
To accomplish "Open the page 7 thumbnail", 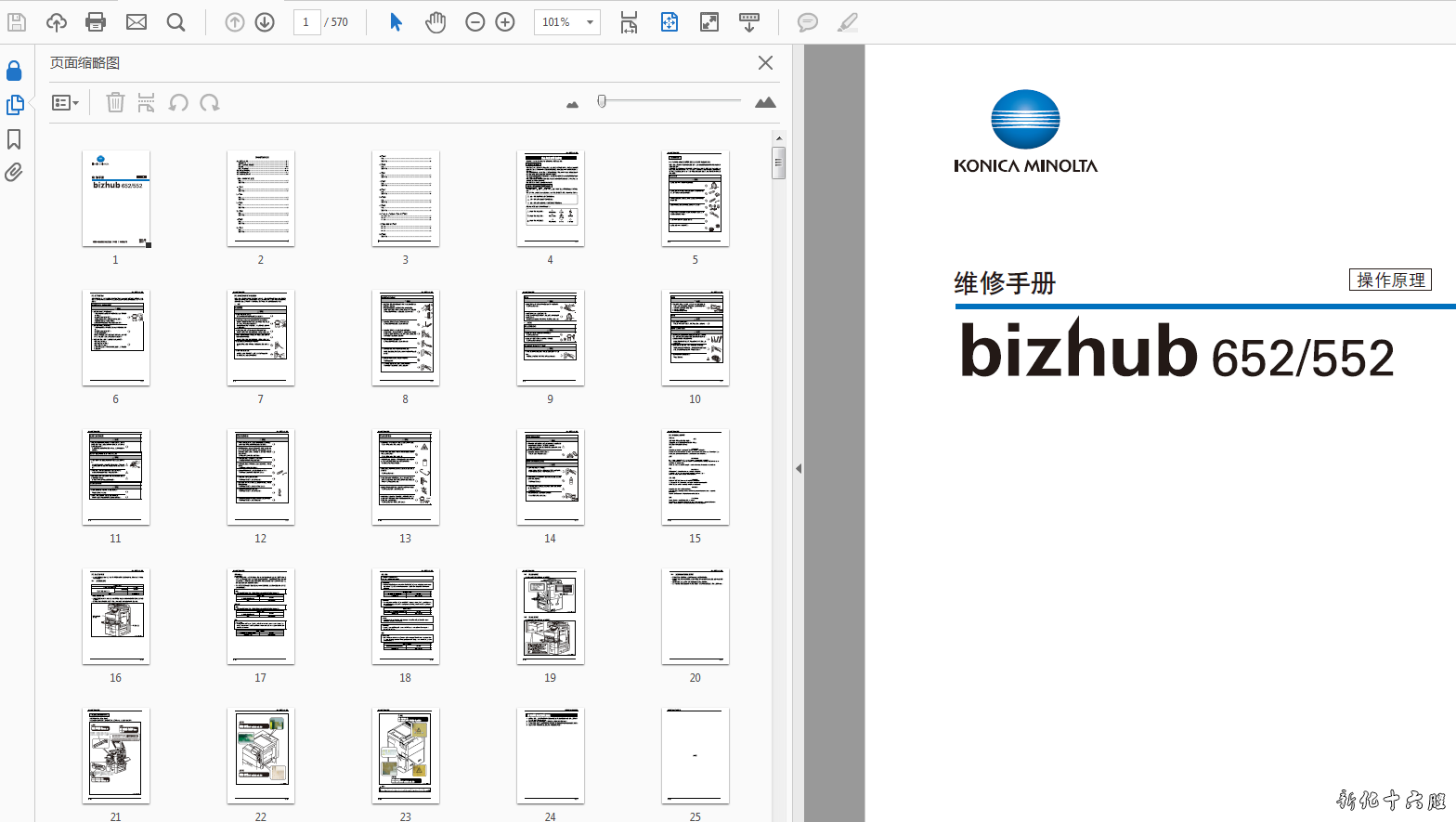I will [x=261, y=337].
